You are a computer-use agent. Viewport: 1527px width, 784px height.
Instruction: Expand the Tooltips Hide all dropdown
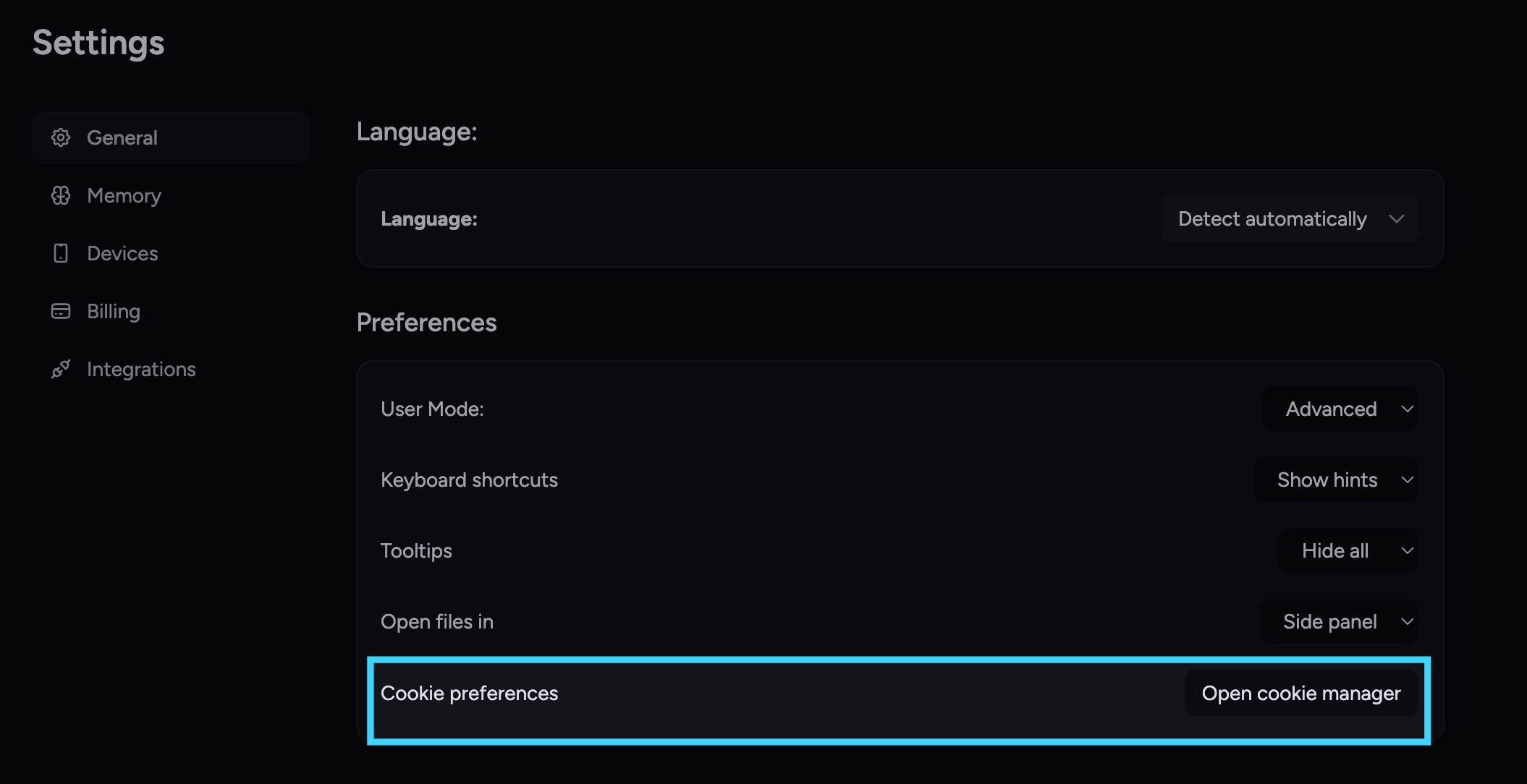(x=1348, y=550)
